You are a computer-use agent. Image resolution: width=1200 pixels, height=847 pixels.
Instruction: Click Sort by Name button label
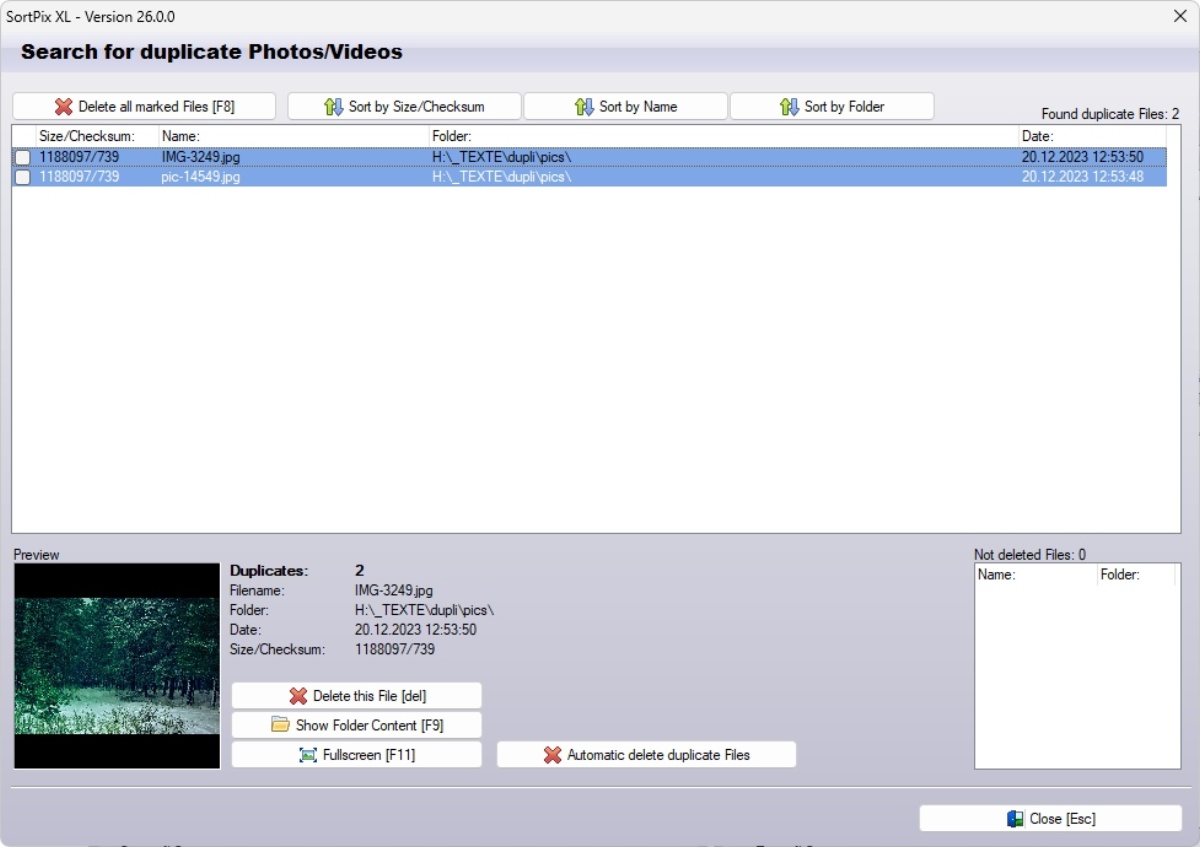point(638,107)
